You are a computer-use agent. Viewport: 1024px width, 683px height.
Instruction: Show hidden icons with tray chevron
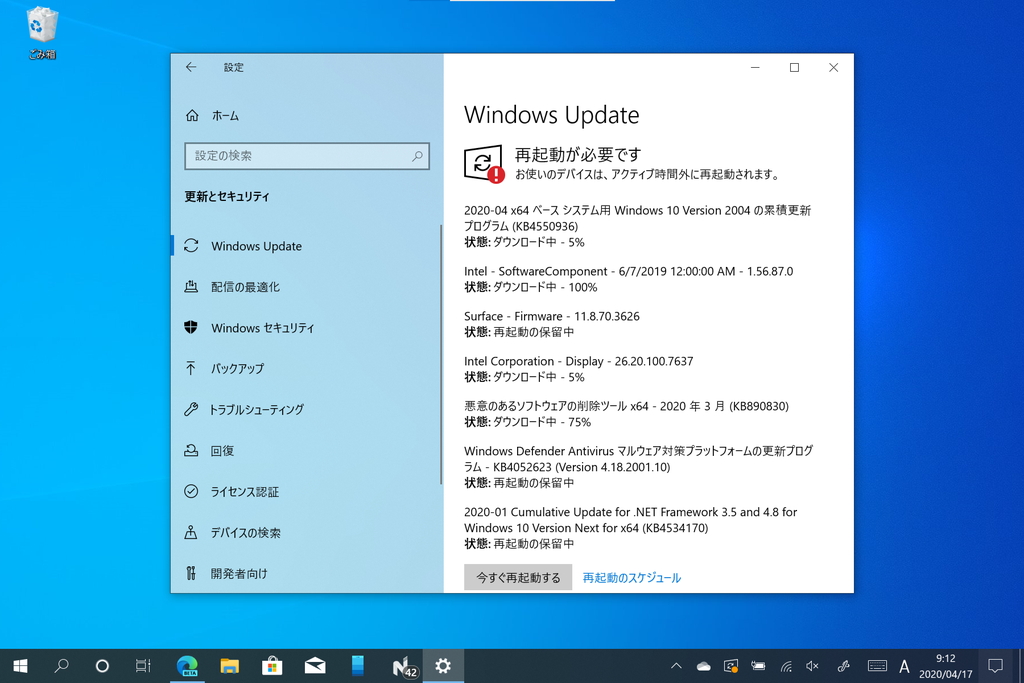coord(676,665)
